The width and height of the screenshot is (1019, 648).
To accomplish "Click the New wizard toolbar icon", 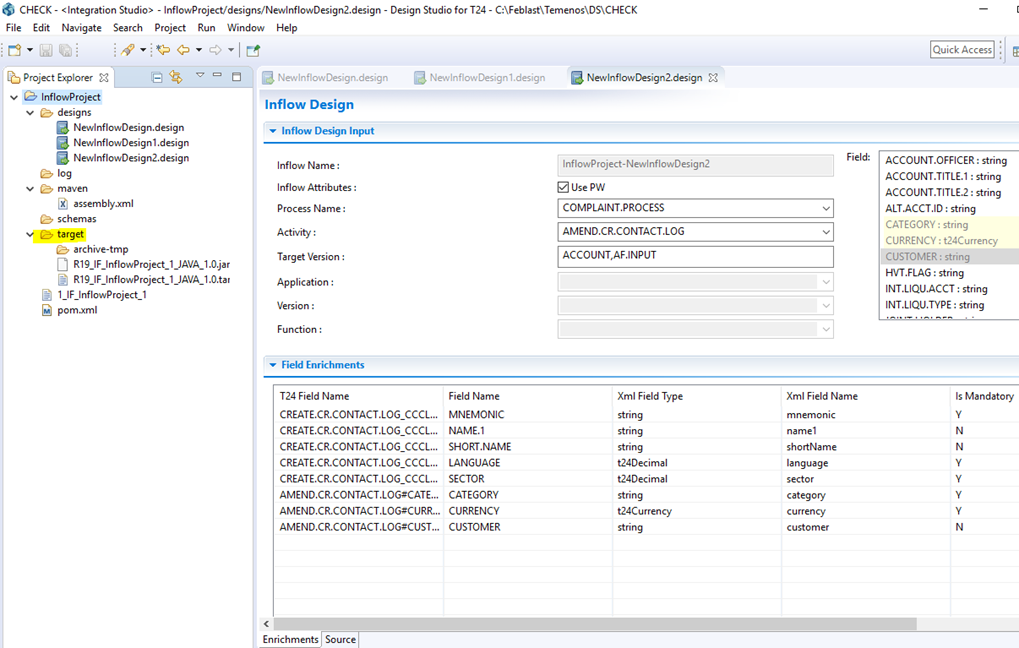I will pyautogui.click(x=14, y=50).
